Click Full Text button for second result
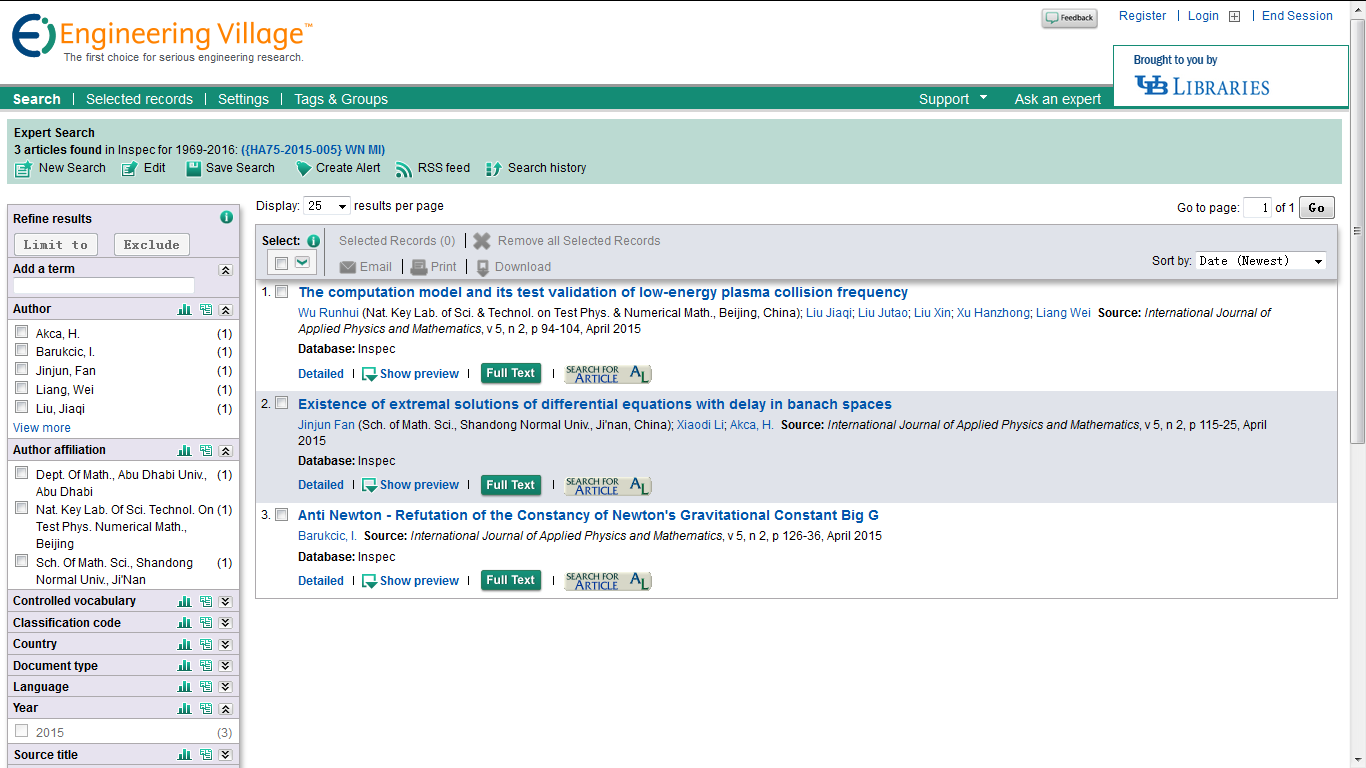Image resolution: width=1366 pixels, height=768 pixels. 510,485
